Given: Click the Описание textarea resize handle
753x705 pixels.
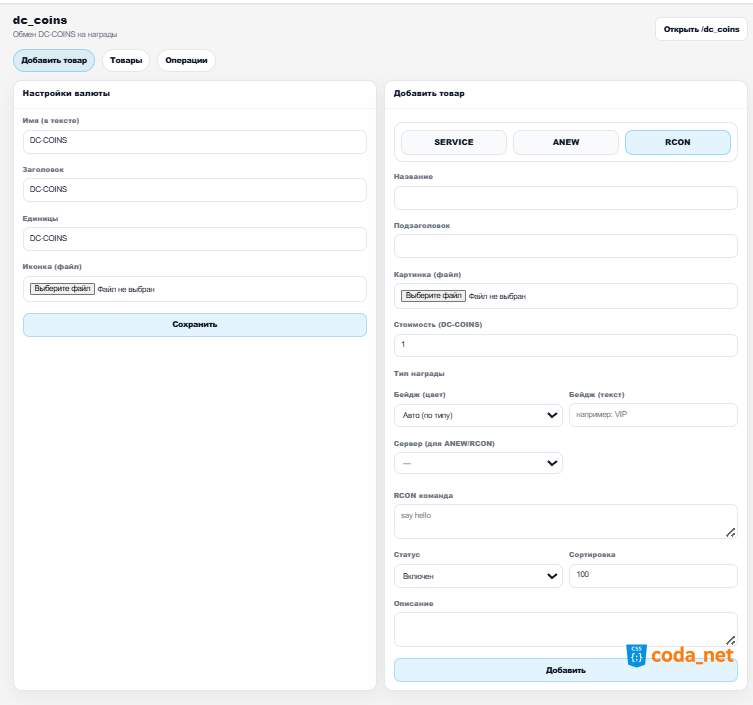Looking at the screenshot, I should point(730,640).
